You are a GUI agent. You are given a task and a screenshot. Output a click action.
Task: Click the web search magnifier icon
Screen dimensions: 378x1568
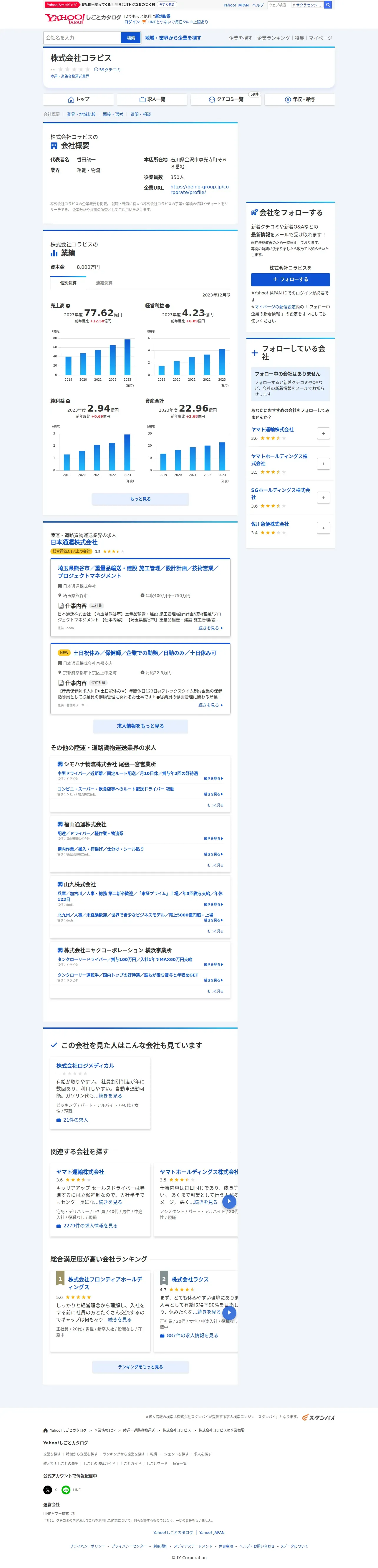click(x=328, y=5)
